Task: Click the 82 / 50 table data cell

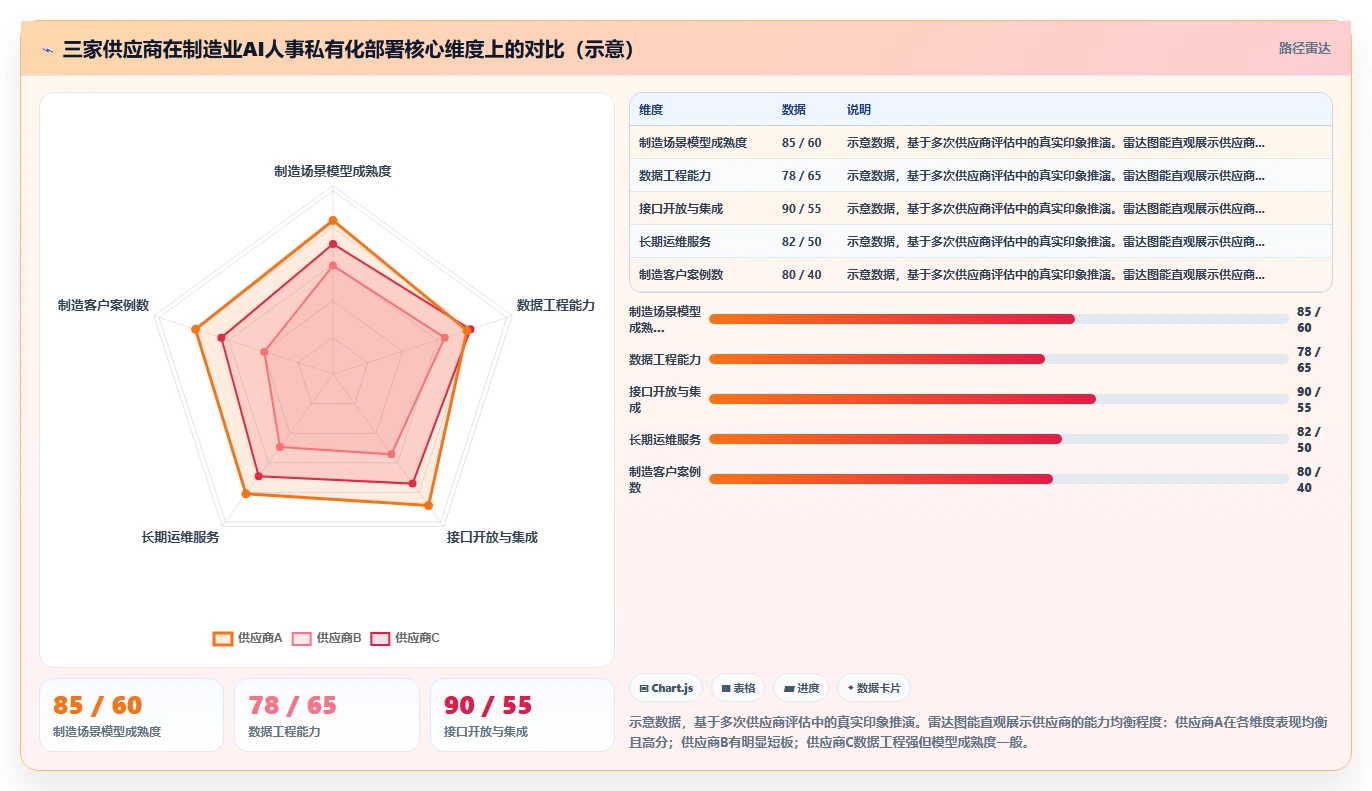Action: (802, 242)
